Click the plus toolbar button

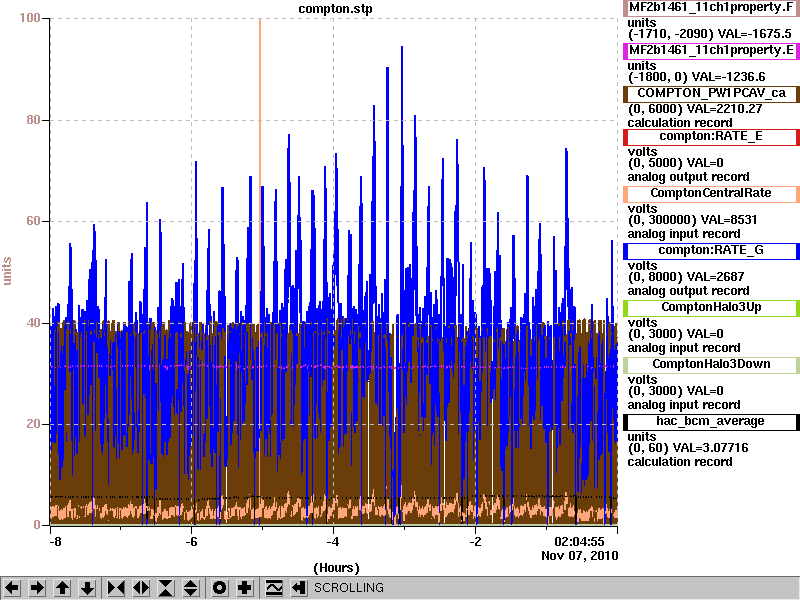click(x=244, y=588)
